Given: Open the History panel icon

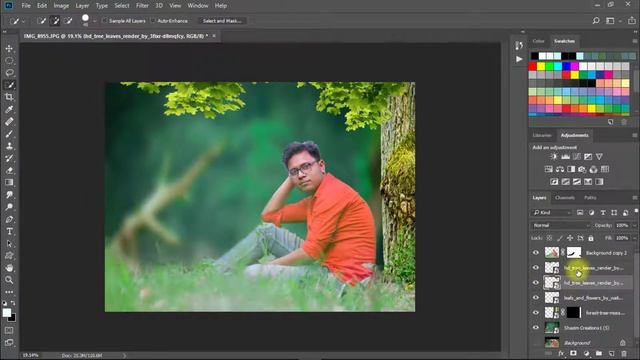Looking at the screenshot, I should [x=519, y=45].
